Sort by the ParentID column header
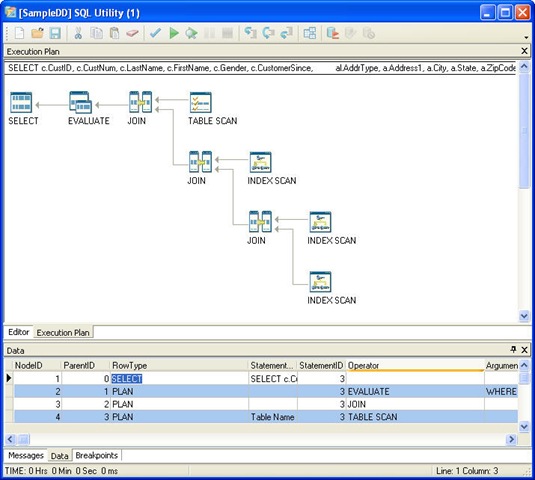The height and width of the screenshot is (480, 535). (86, 365)
